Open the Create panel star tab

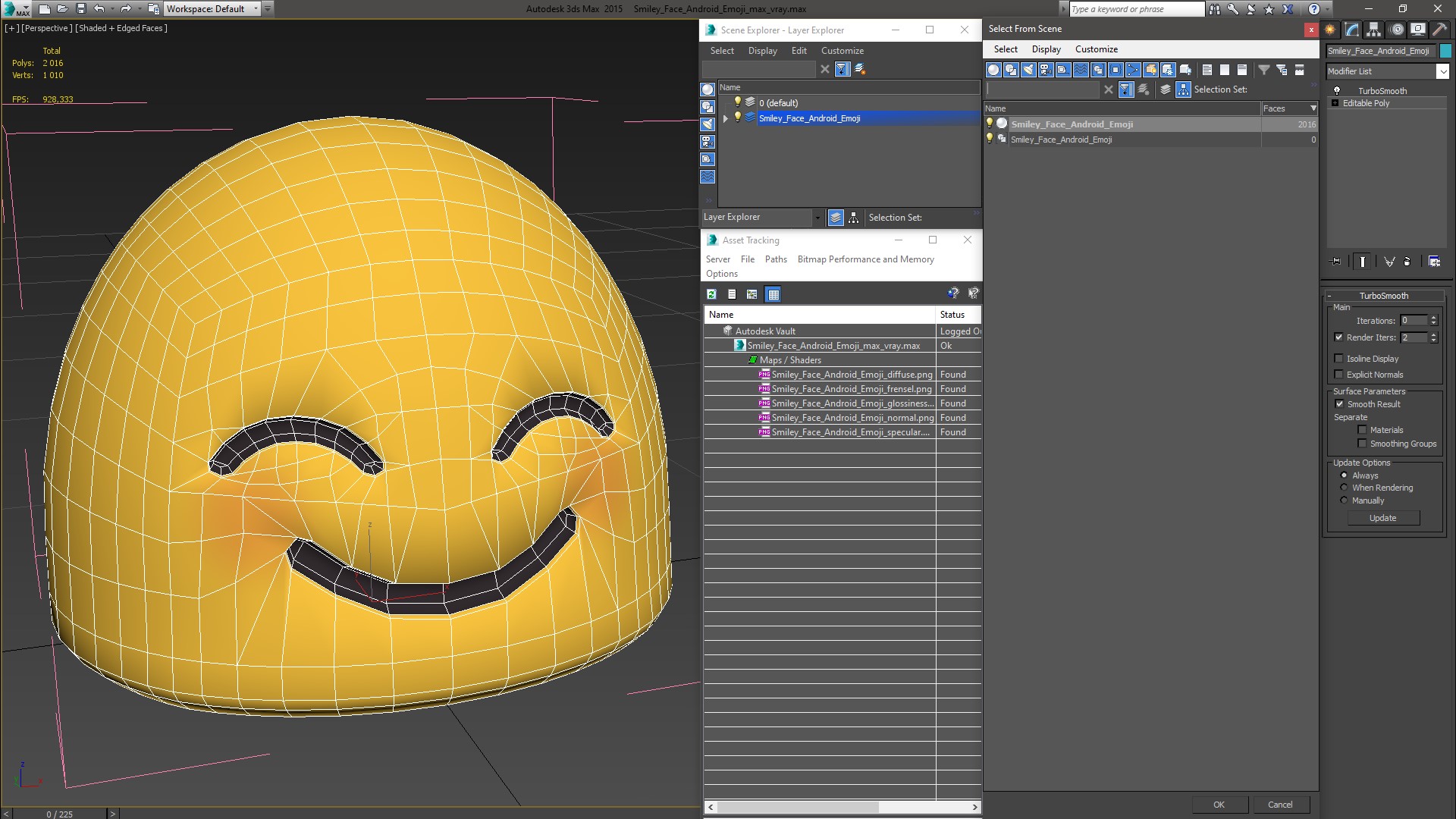pyautogui.click(x=1330, y=30)
